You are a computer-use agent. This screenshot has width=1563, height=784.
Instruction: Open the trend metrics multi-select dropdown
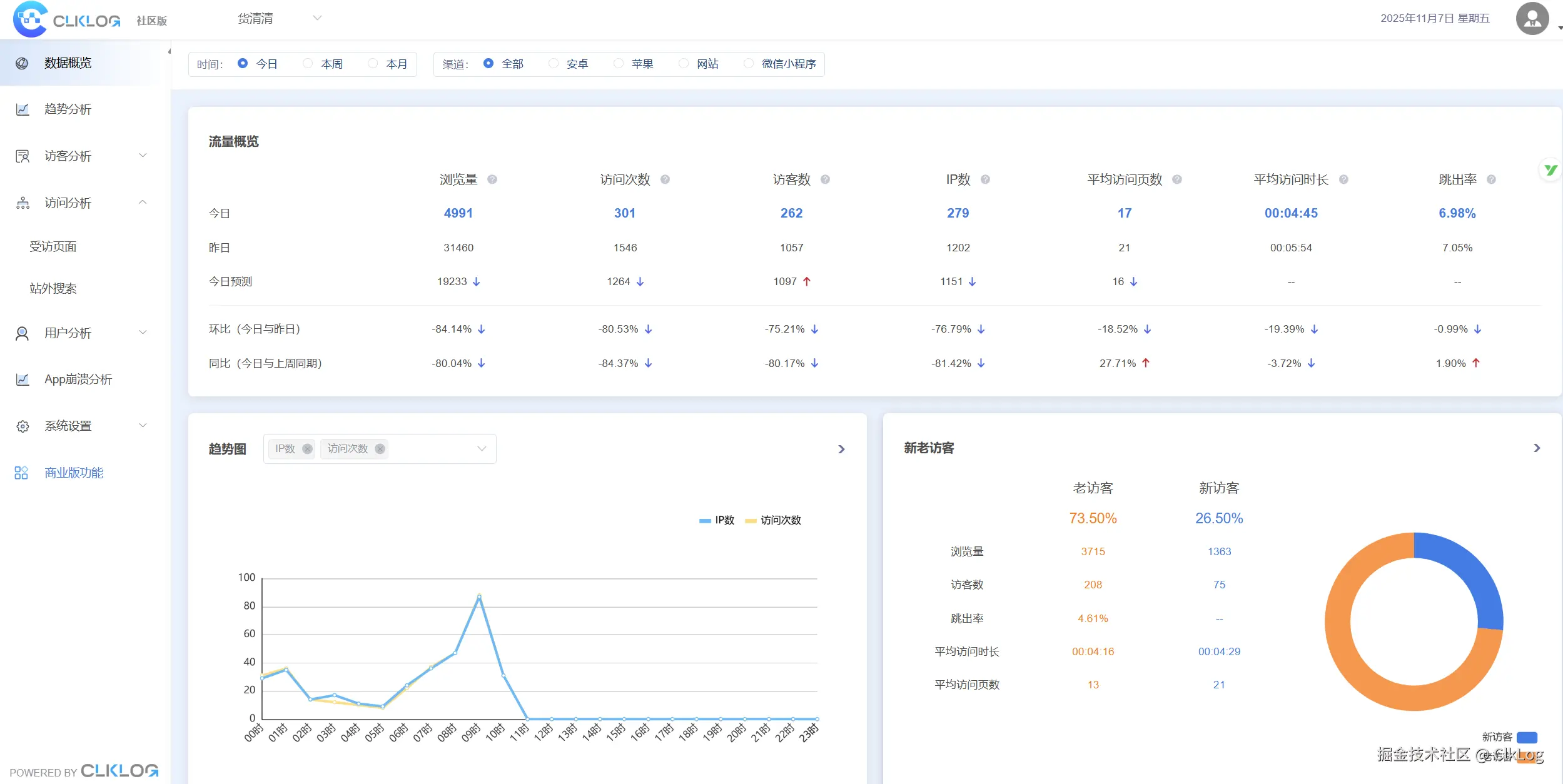click(x=481, y=449)
